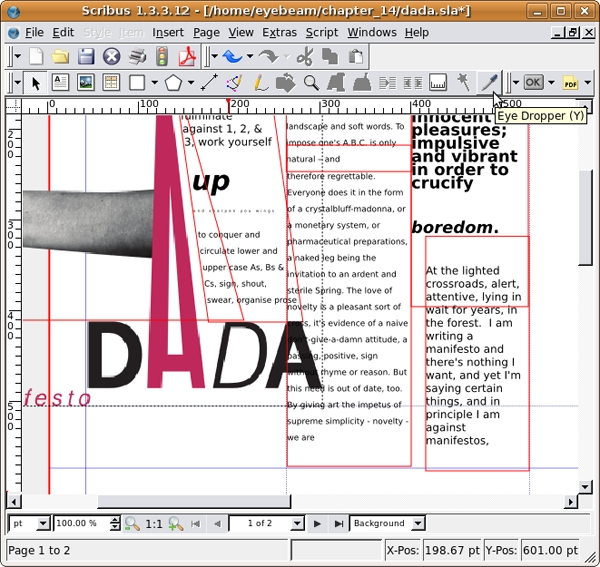Go to next page arrow button
Image resolution: width=600 pixels, height=567 pixels.
click(317, 523)
